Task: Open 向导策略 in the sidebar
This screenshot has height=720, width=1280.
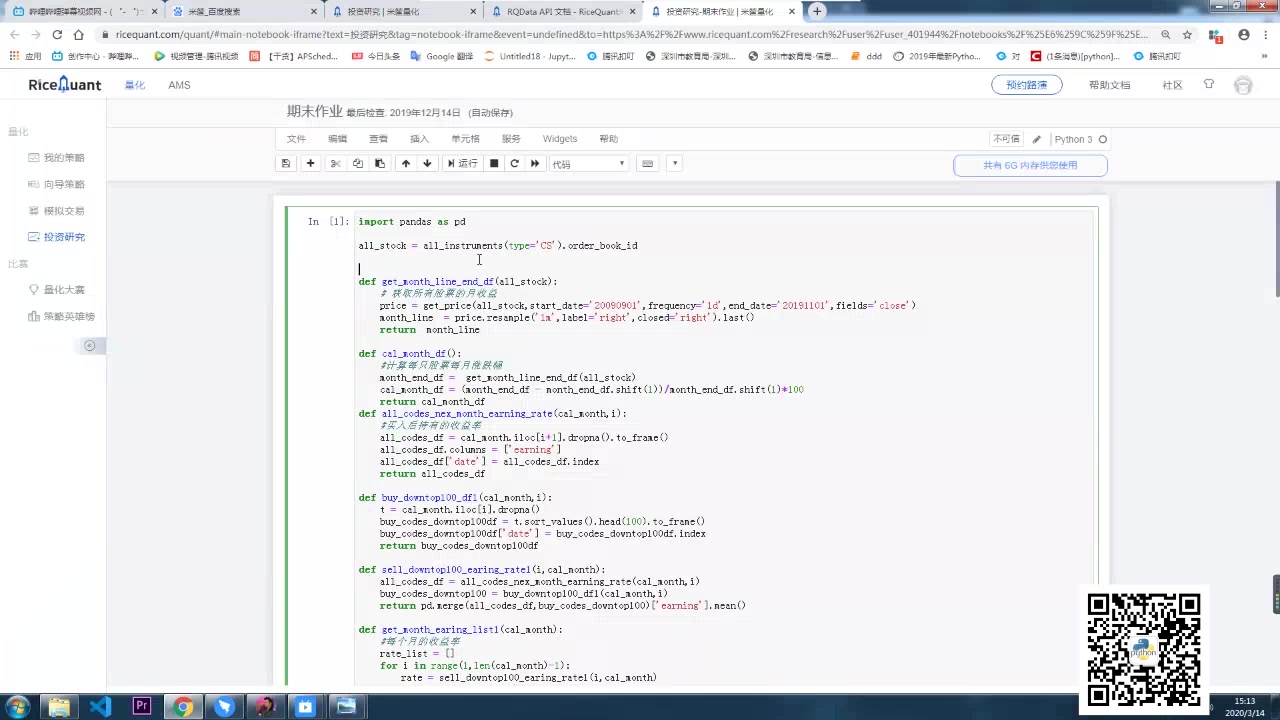Action: [x=56, y=185]
